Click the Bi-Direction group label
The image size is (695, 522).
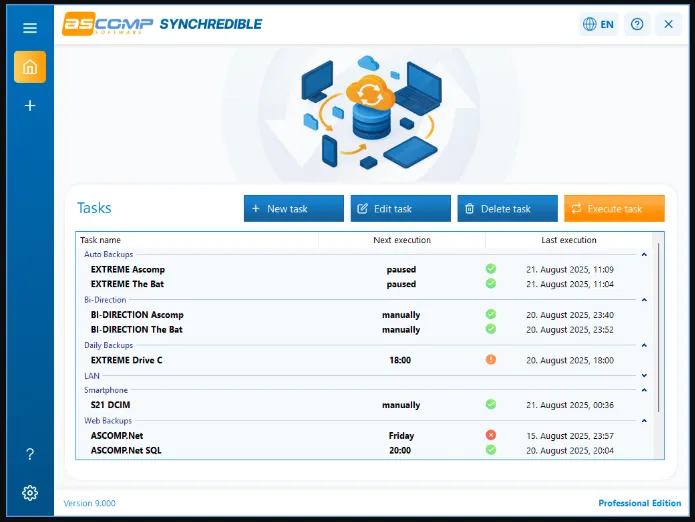click(105, 300)
